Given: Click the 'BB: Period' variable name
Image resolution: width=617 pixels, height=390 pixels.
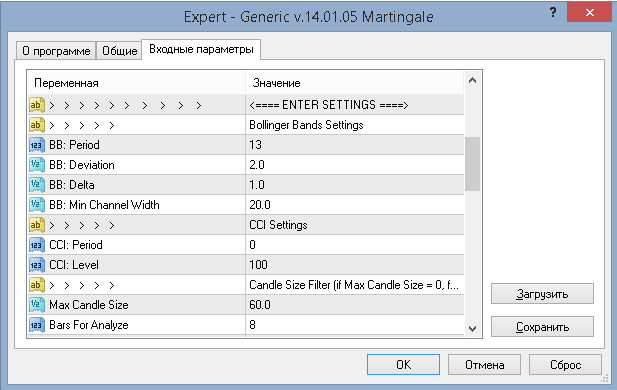Looking at the screenshot, I should 74,145.
